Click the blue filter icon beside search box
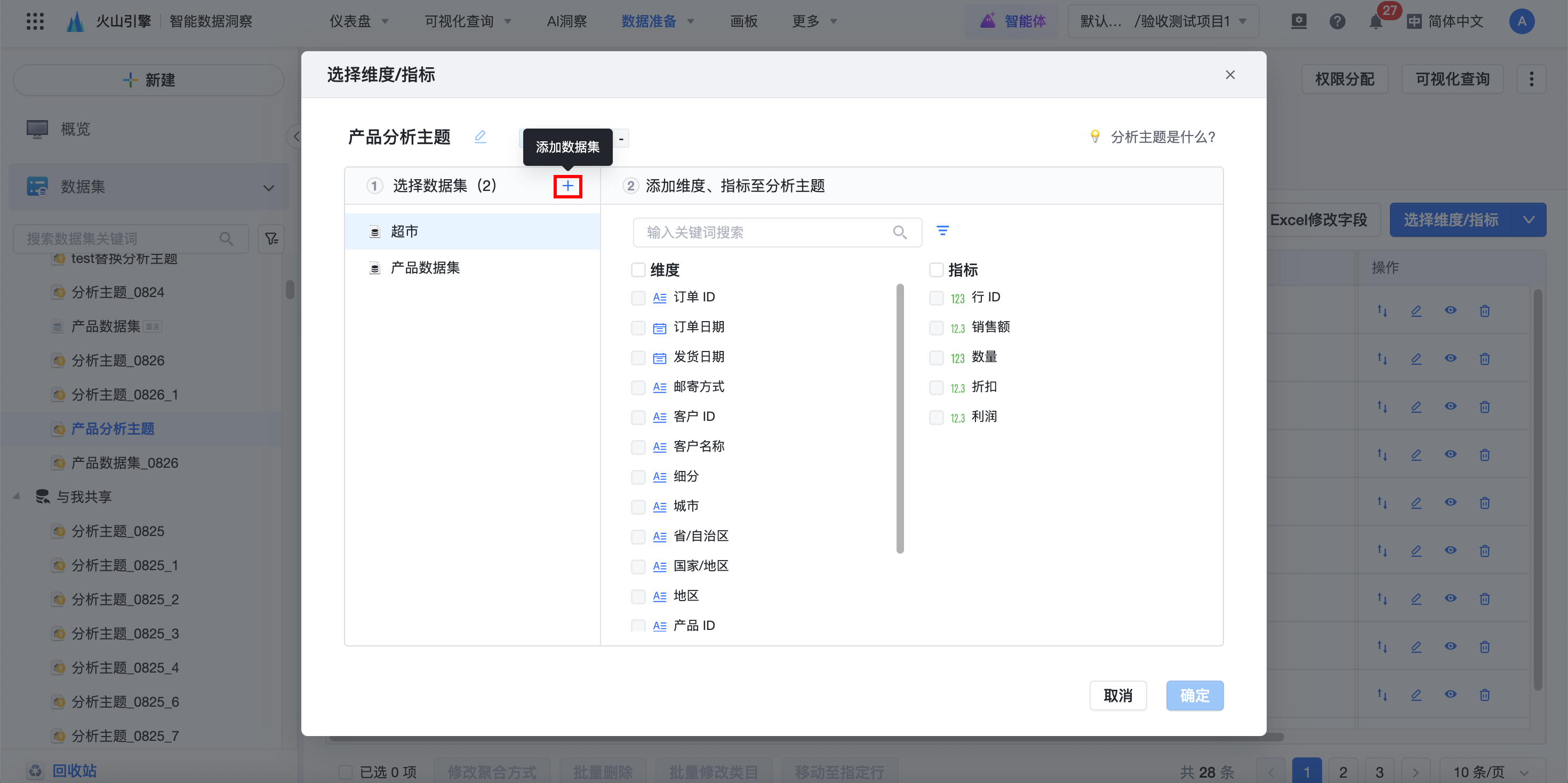 [x=942, y=231]
